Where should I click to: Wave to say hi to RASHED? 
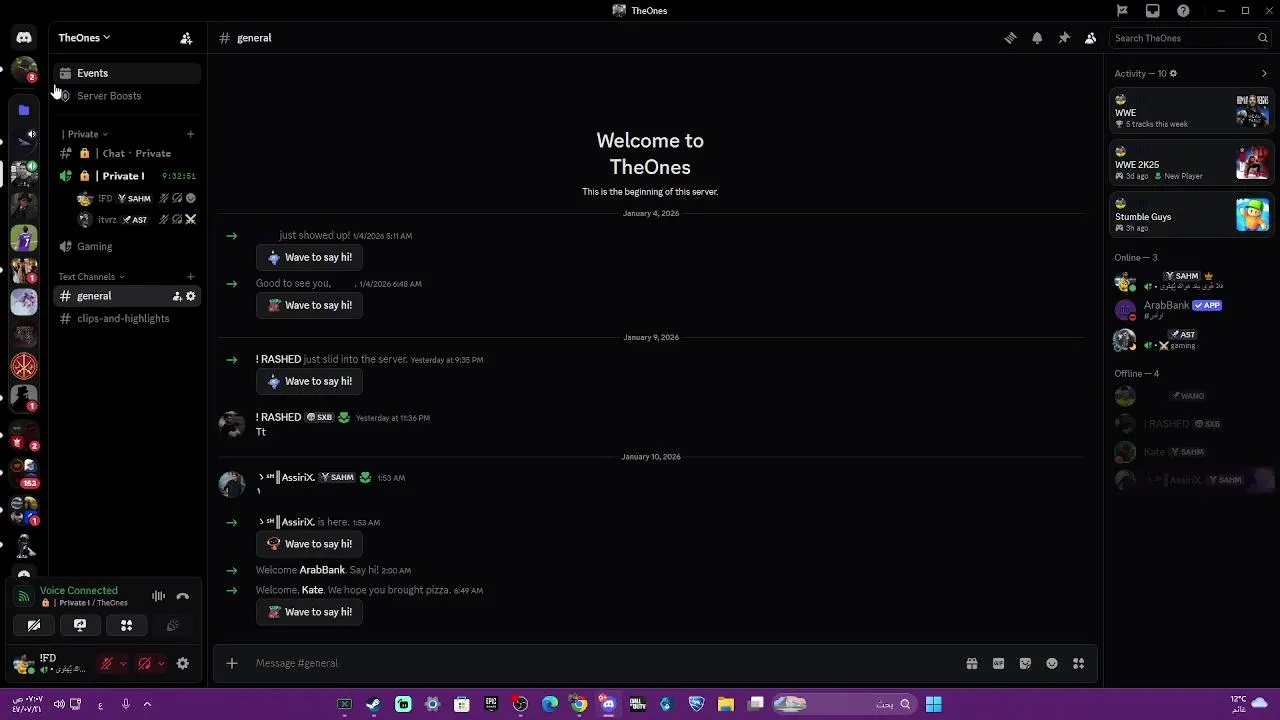coord(310,382)
